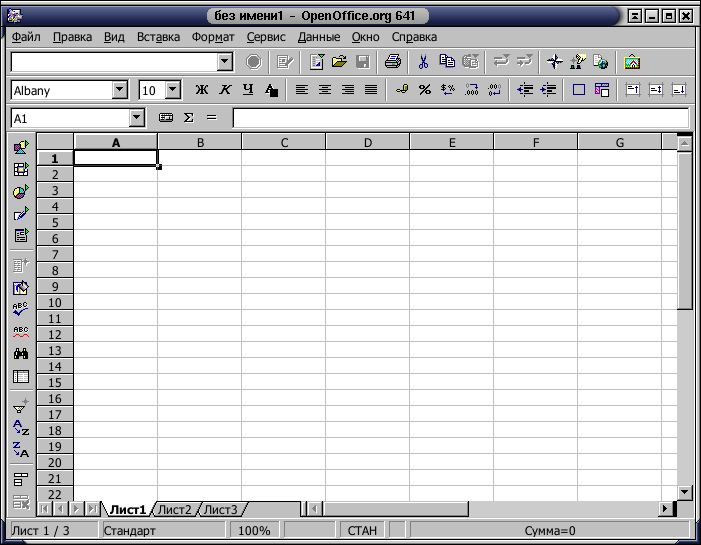Toggle bold Ж formatting
The height and width of the screenshot is (545, 701).
(202, 90)
